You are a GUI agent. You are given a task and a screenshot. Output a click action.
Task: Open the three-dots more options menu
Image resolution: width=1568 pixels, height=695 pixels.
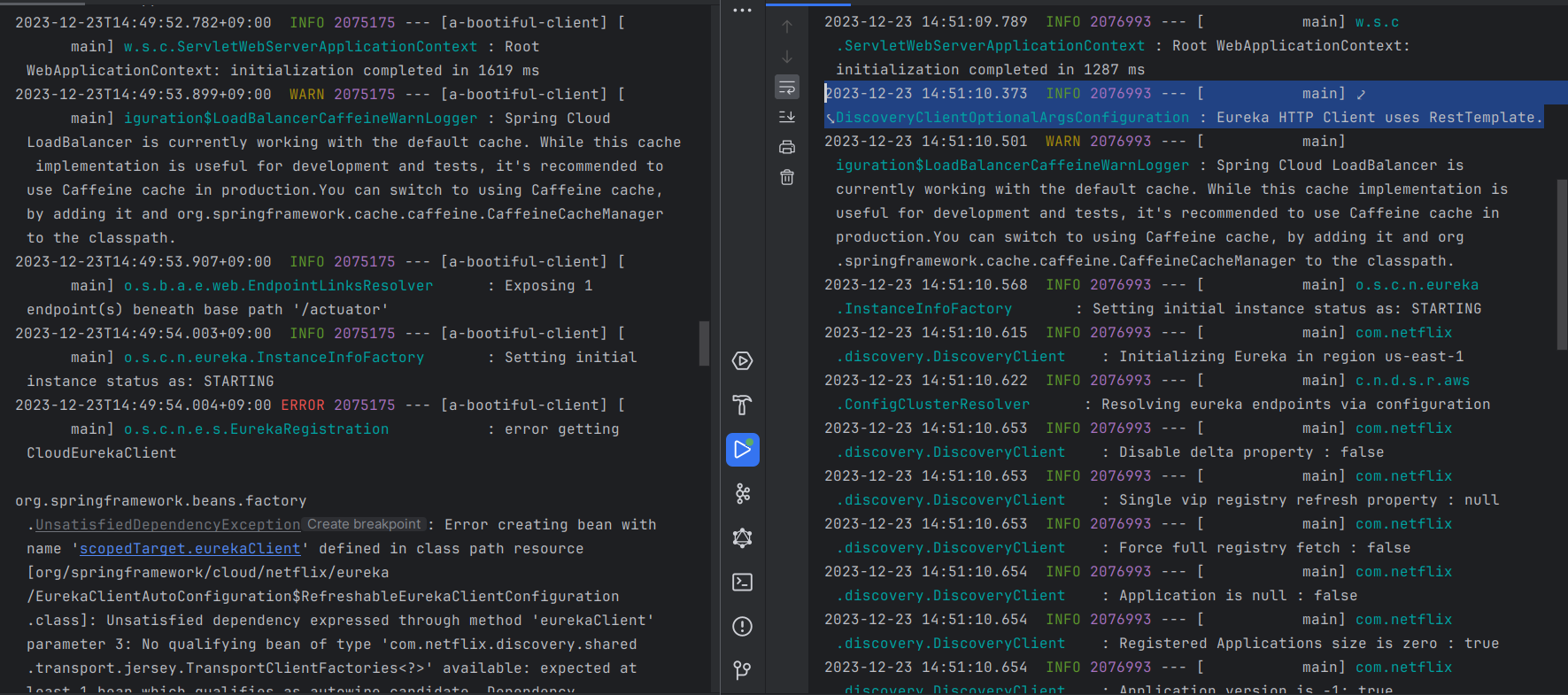742,11
